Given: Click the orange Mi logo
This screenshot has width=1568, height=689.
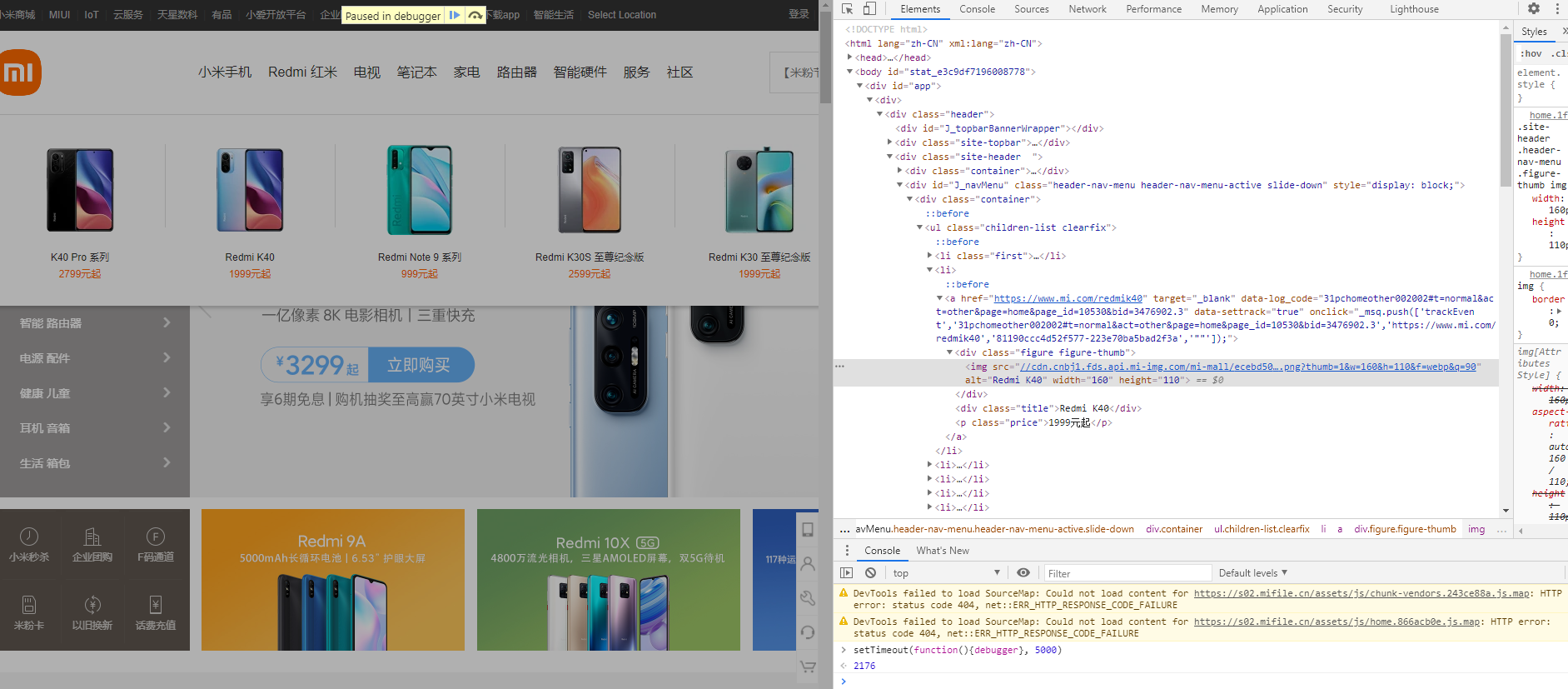Looking at the screenshot, I should pos(18,72).
